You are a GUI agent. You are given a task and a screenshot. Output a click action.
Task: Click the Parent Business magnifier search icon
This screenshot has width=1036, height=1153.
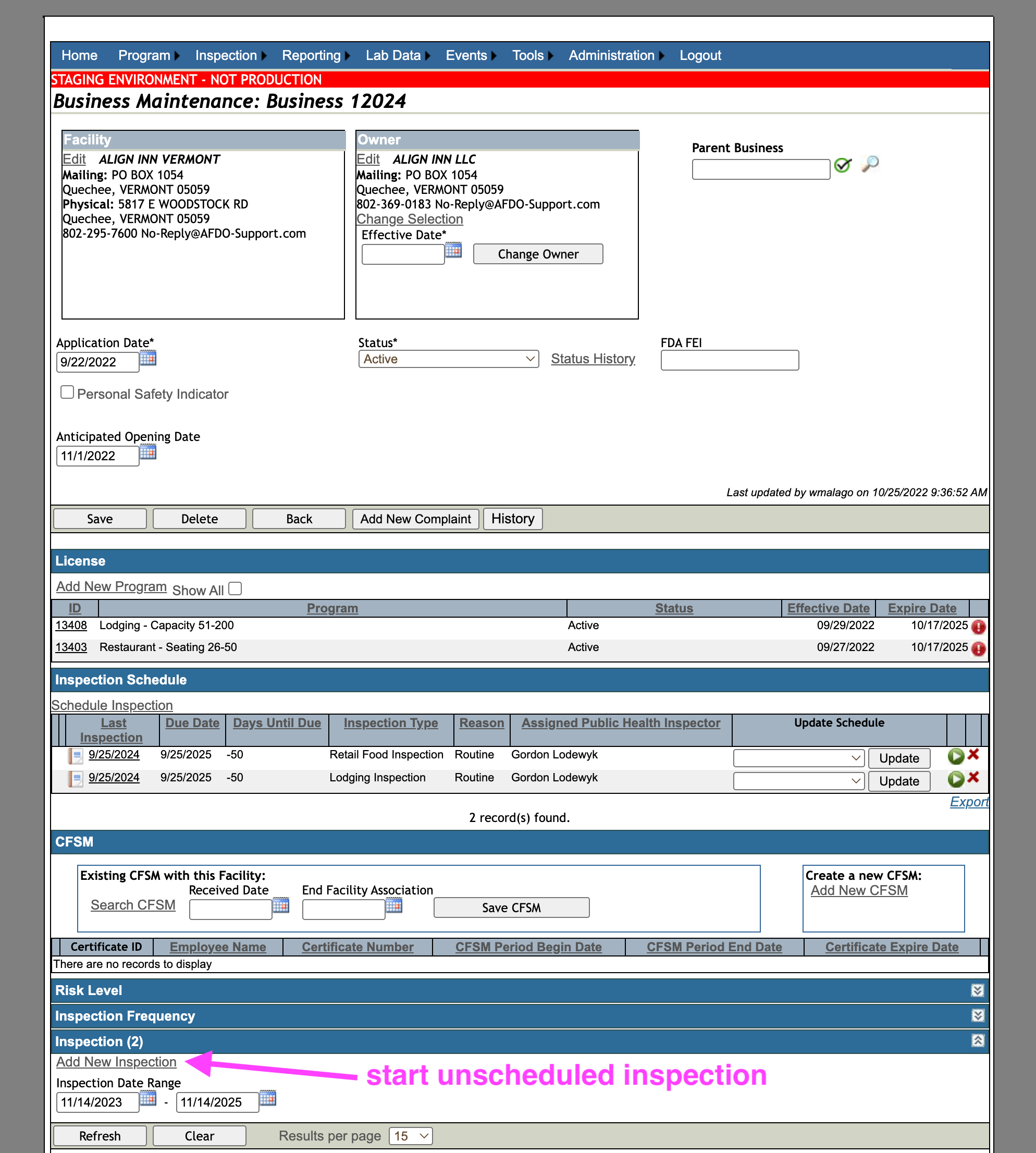(x=870, y=165)
